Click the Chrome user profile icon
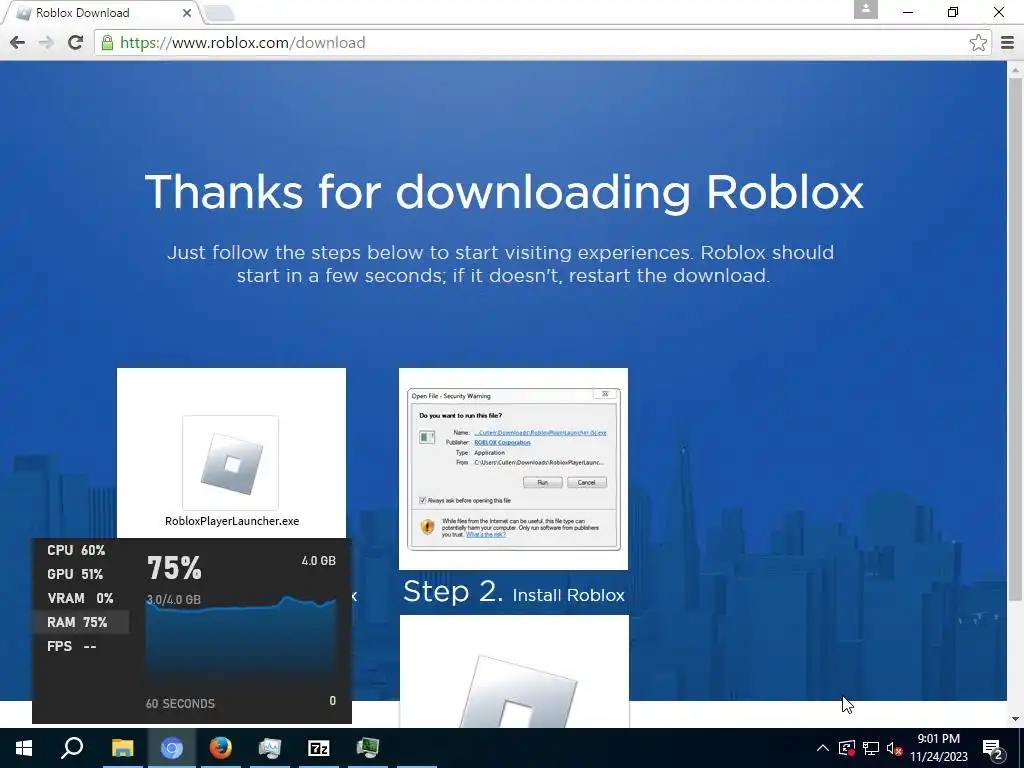Screen dimensions: 1024x768 pyautogui.click(x=866, y=10)
